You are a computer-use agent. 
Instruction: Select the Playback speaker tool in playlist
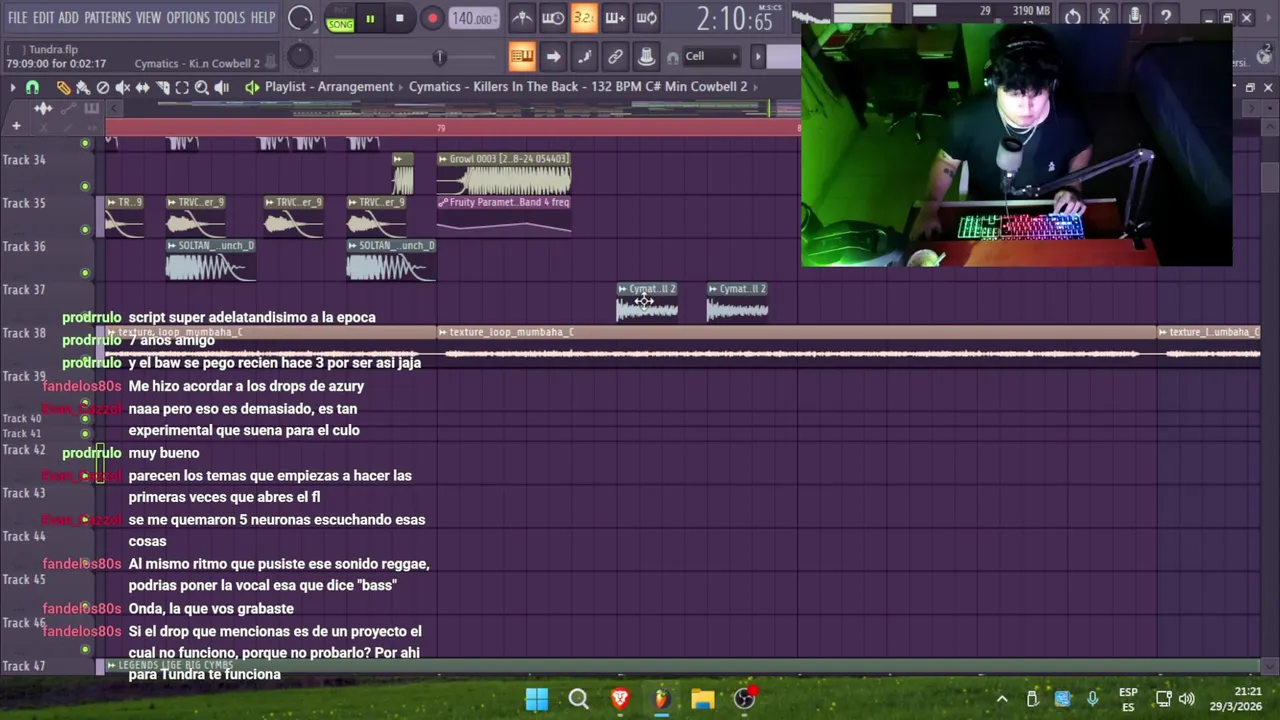(x=222, y=87)
